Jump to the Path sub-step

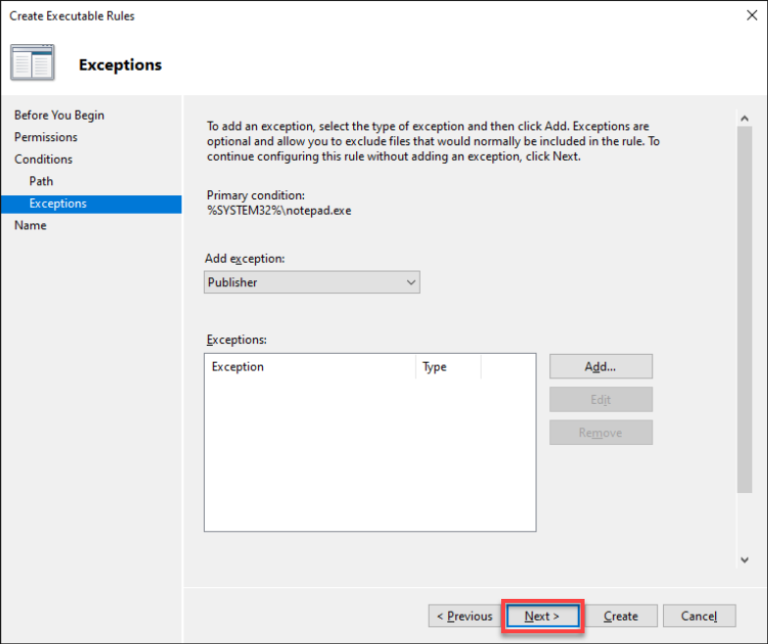pyautogui.click(x=41, y=181)
